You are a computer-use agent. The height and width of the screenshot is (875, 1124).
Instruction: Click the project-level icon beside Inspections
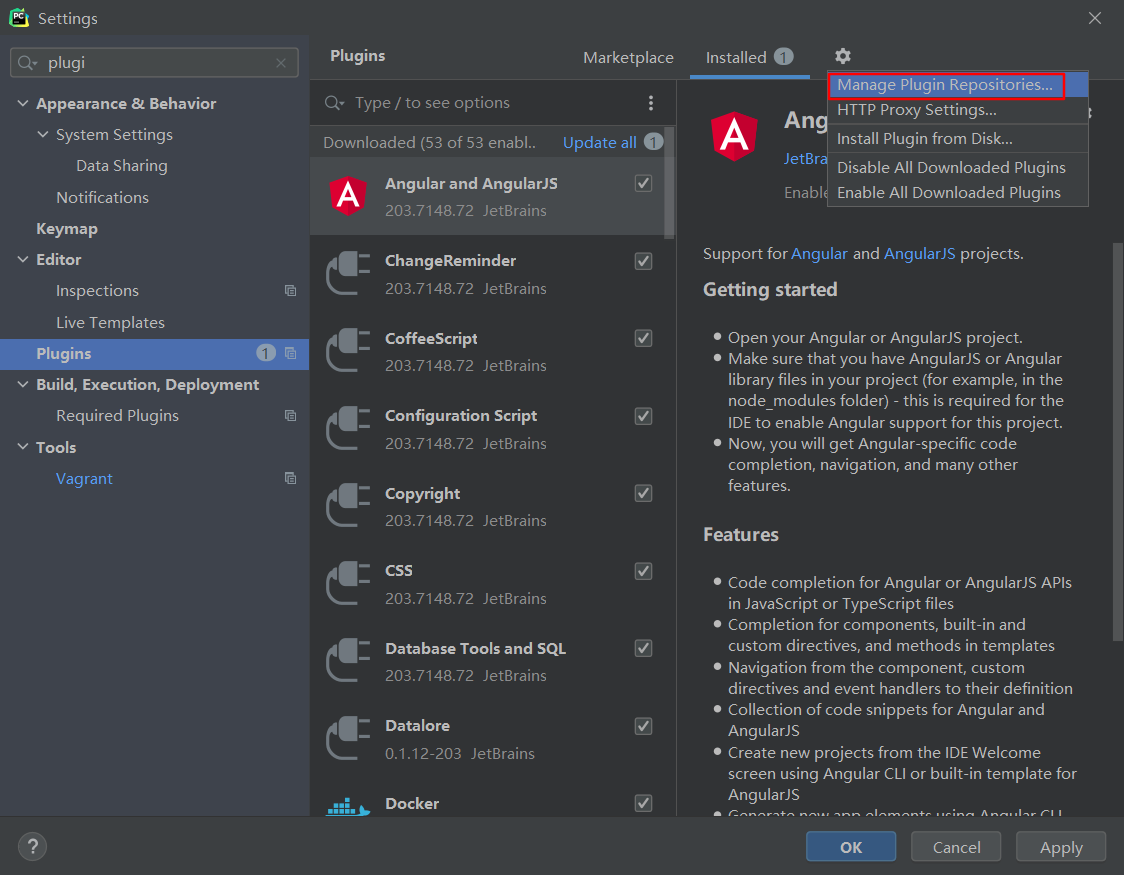point(290,290)
